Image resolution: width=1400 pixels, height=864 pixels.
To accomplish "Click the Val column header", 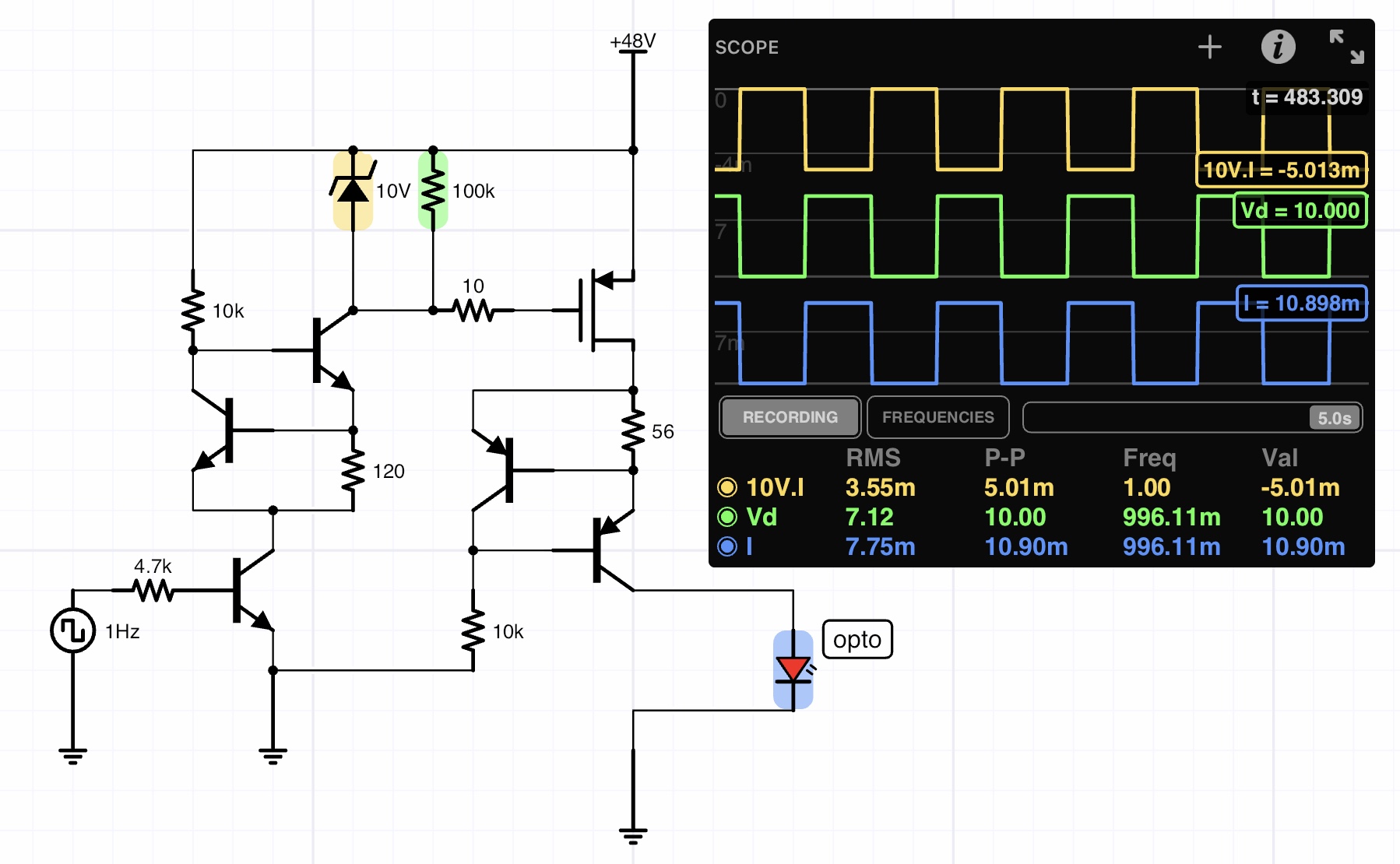I will click(1279, 458).
